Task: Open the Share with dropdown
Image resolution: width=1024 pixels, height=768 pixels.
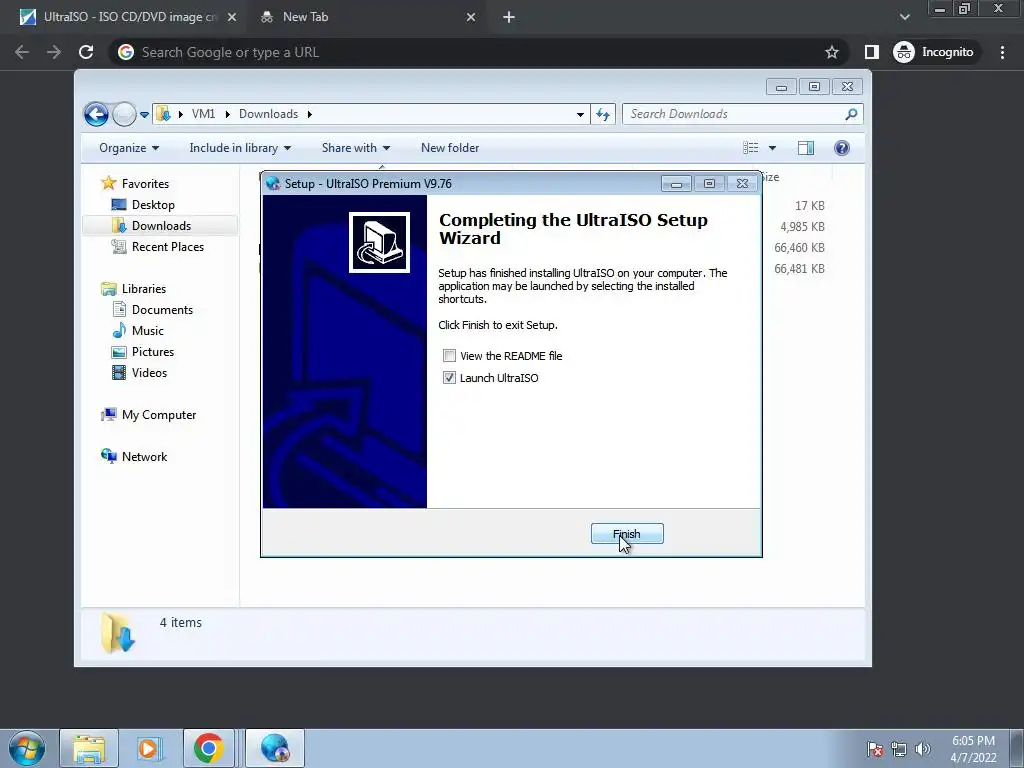Action: 355,148
